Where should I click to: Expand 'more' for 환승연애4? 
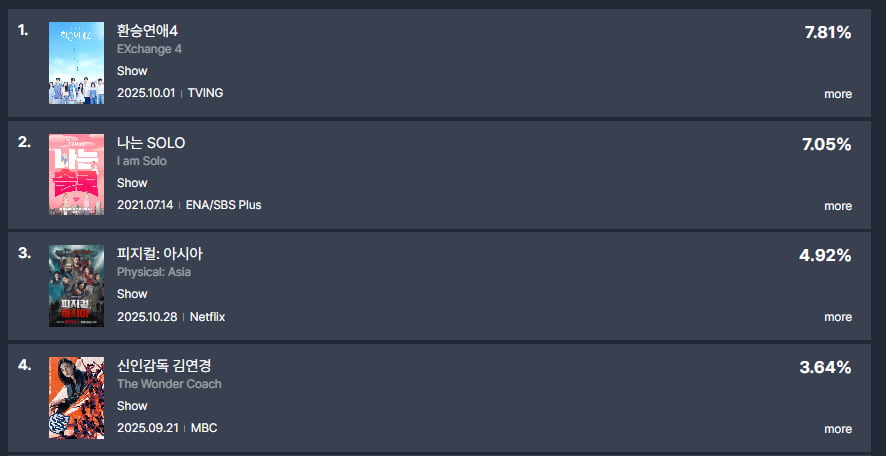pyautogui.click(x=838, y=94)
